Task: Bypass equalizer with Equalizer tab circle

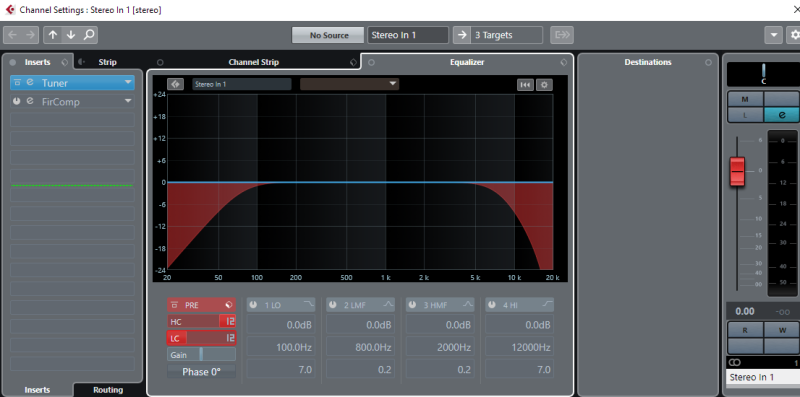Action: pos(371,62)
